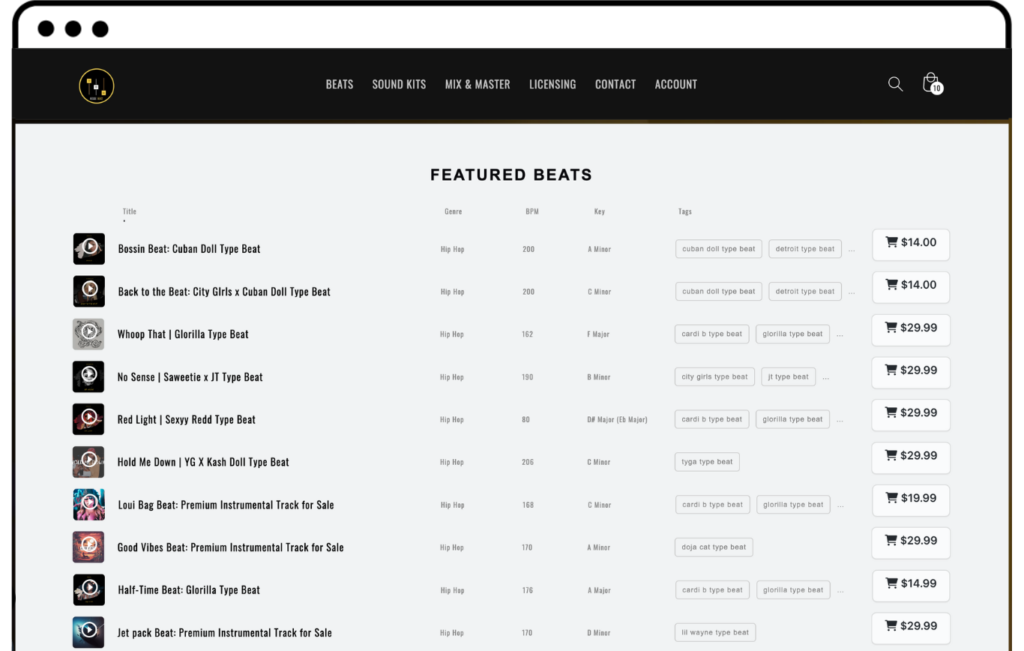Play No Sense Saweetie x JT beat
1024x651 pixels.
[88, 377]
